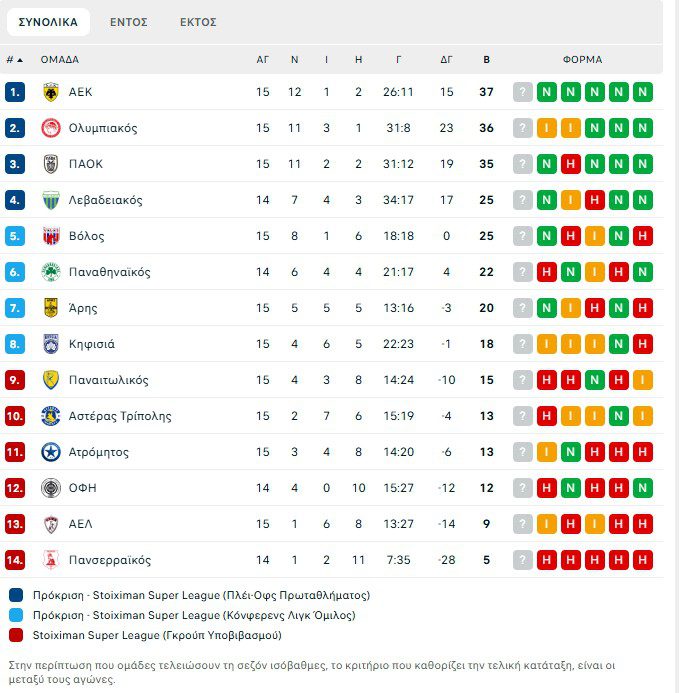The image size is (679, 693).
Task: Select the ΣΥΝΟΛΙΚΑ tab
Action: point(48,22)
